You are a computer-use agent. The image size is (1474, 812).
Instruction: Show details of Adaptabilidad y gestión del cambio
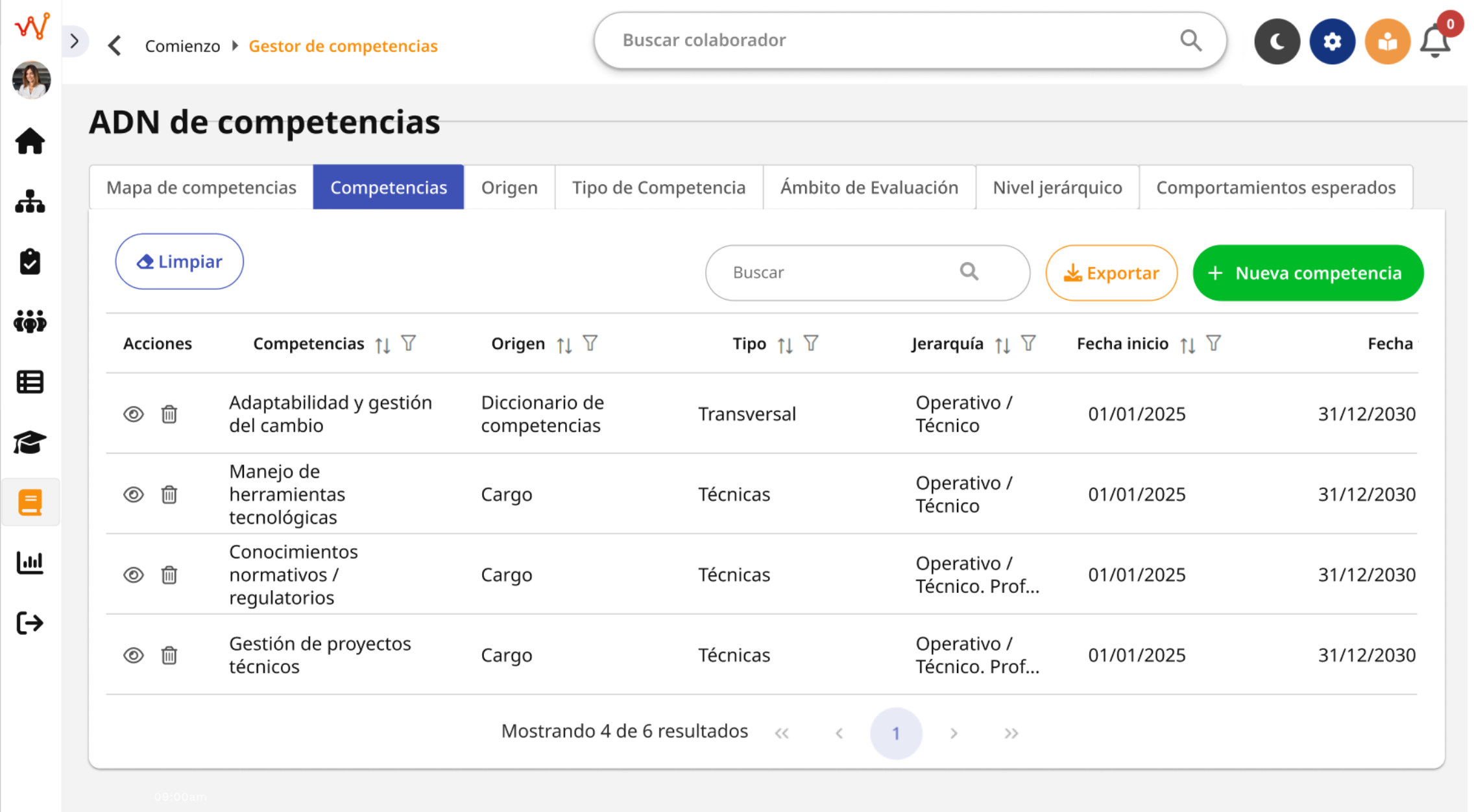[x=134, y=414]
